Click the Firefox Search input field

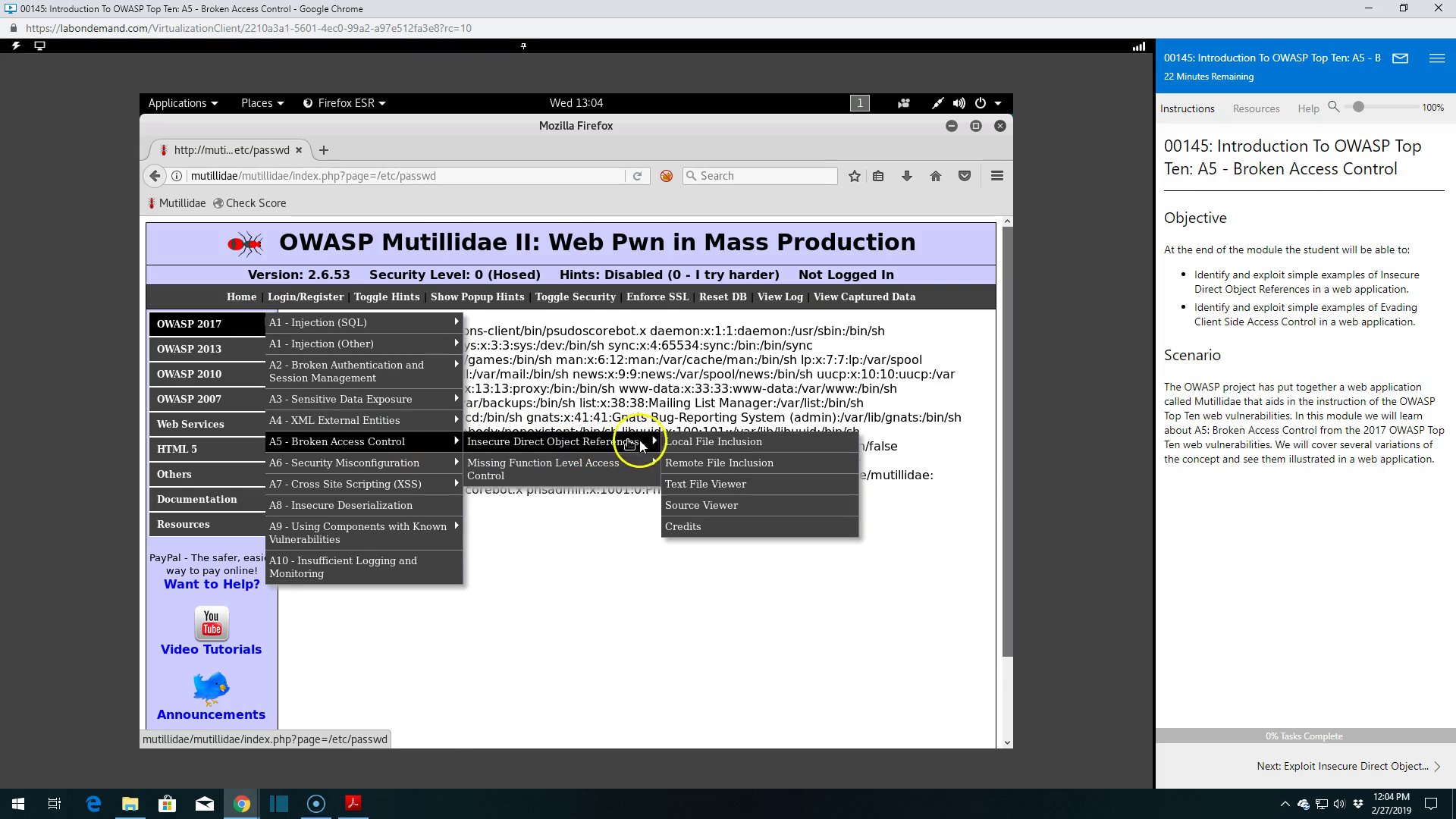761,176
